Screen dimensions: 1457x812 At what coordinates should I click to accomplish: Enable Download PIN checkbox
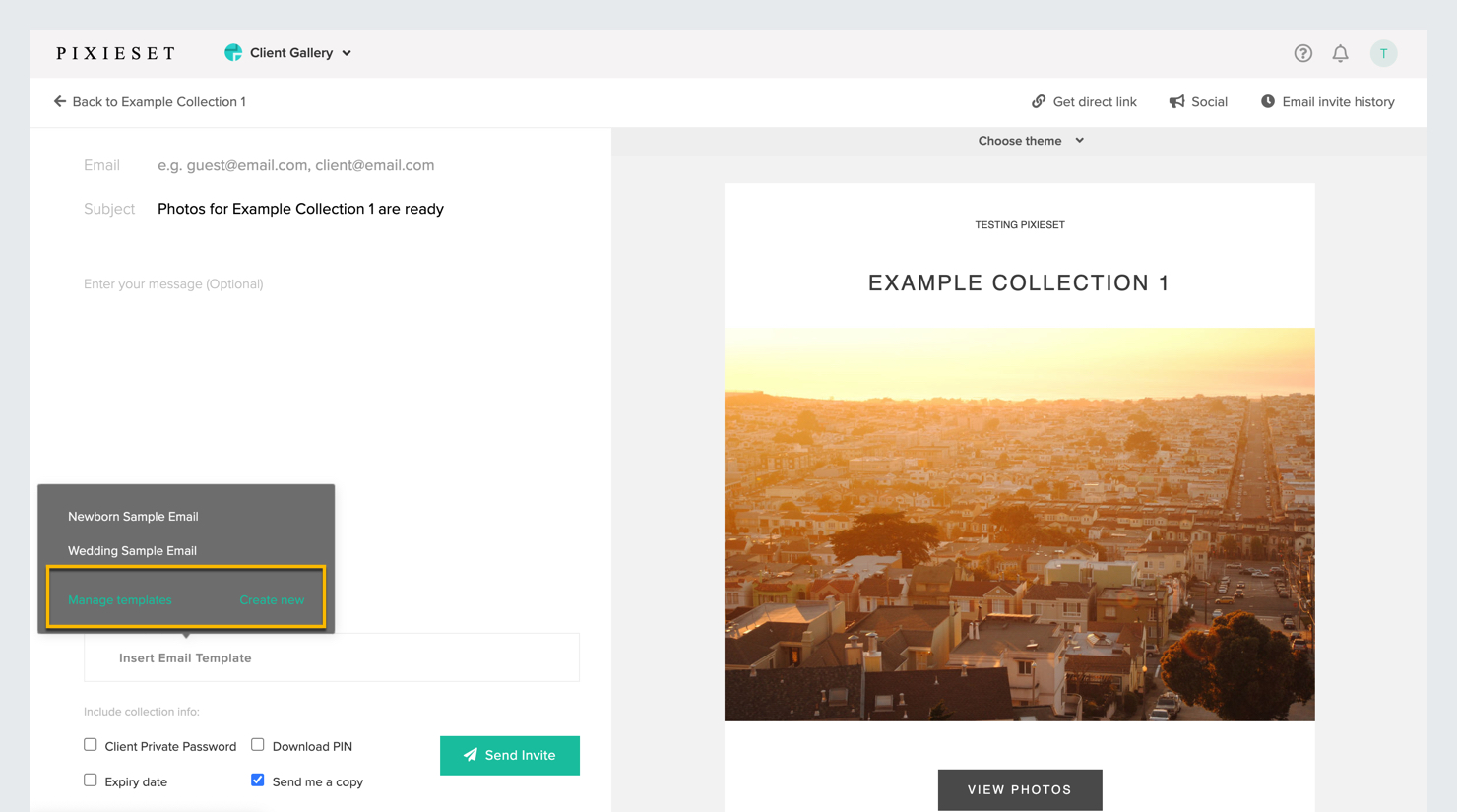258,745
